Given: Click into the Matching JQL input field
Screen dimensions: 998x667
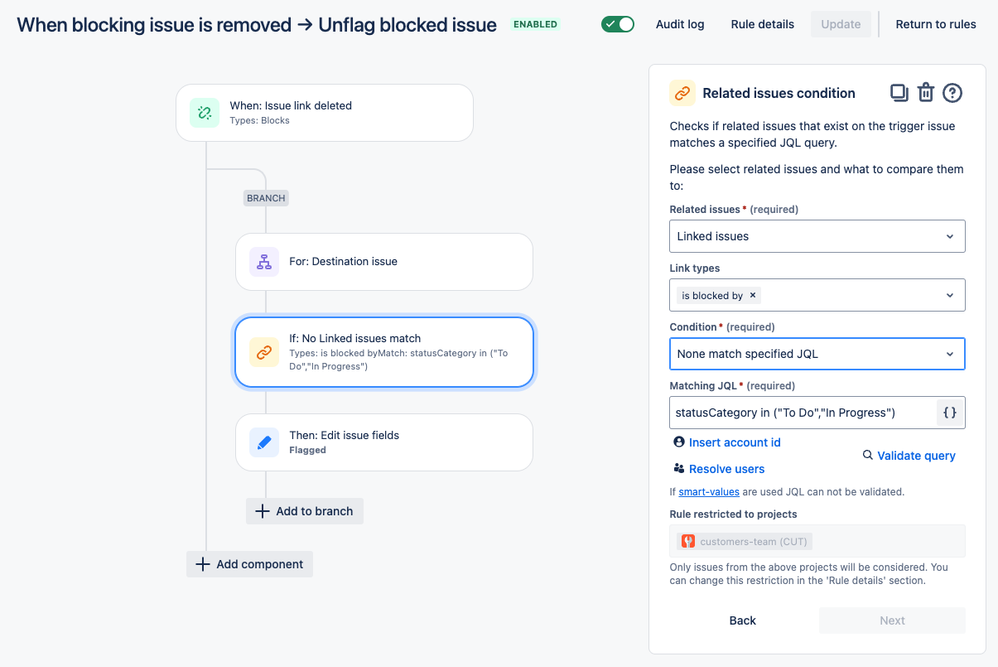Looking at the screenshot, I should (x=803, y=412).
